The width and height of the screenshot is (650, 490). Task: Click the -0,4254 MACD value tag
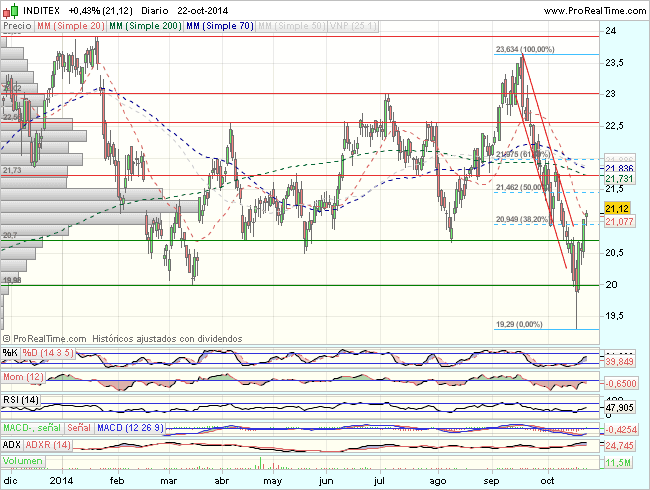[621, 429]
